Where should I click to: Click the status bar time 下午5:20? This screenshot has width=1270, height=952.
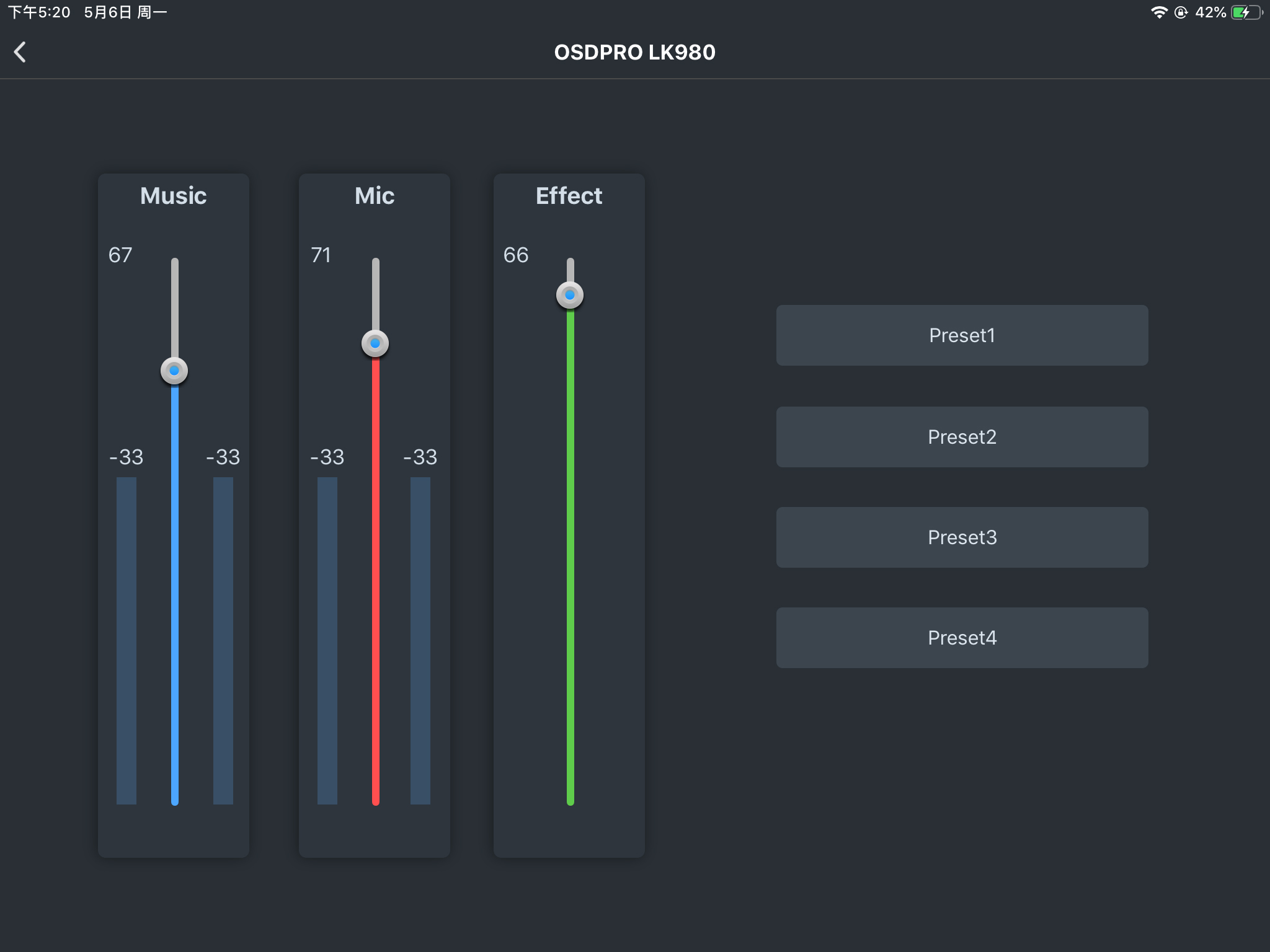39,12
